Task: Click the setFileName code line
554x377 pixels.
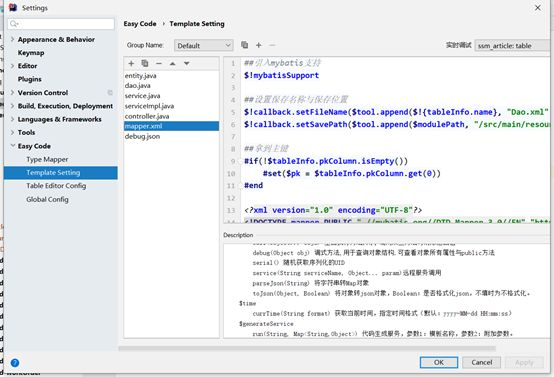Action: pos(396,112)
